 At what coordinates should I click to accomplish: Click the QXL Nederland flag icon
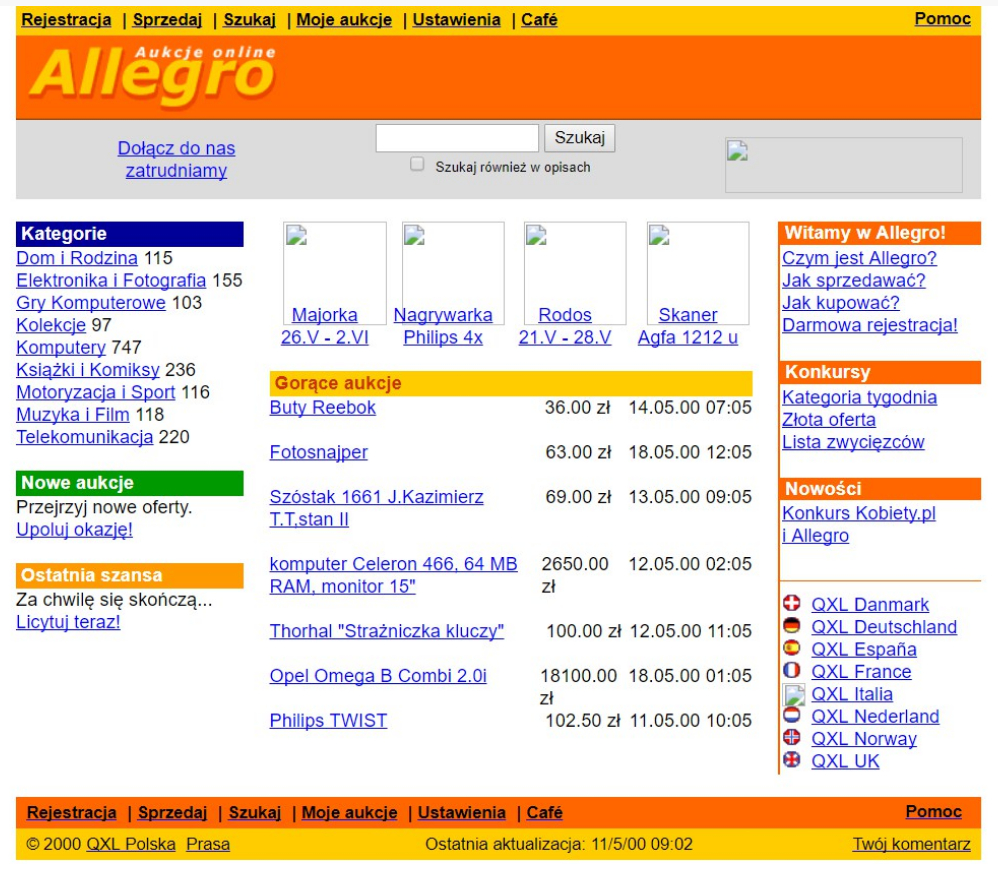pyautogui.click(x=792, y=715)
